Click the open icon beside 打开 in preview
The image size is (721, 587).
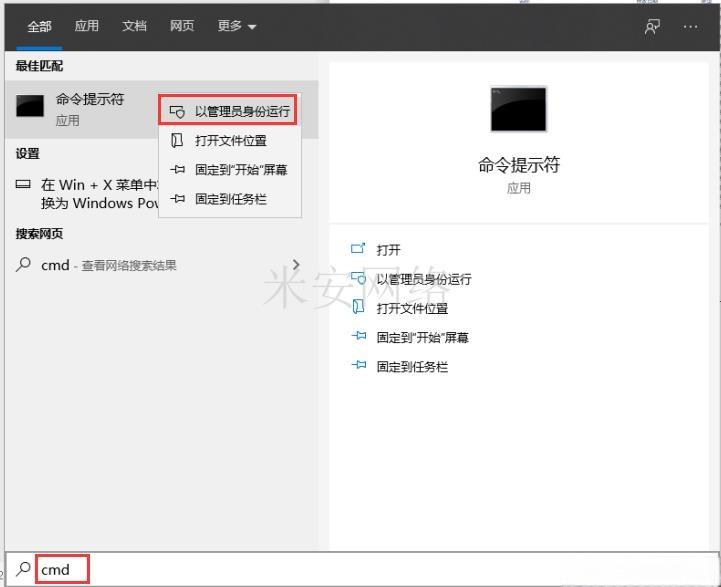[x=358, y=249]
